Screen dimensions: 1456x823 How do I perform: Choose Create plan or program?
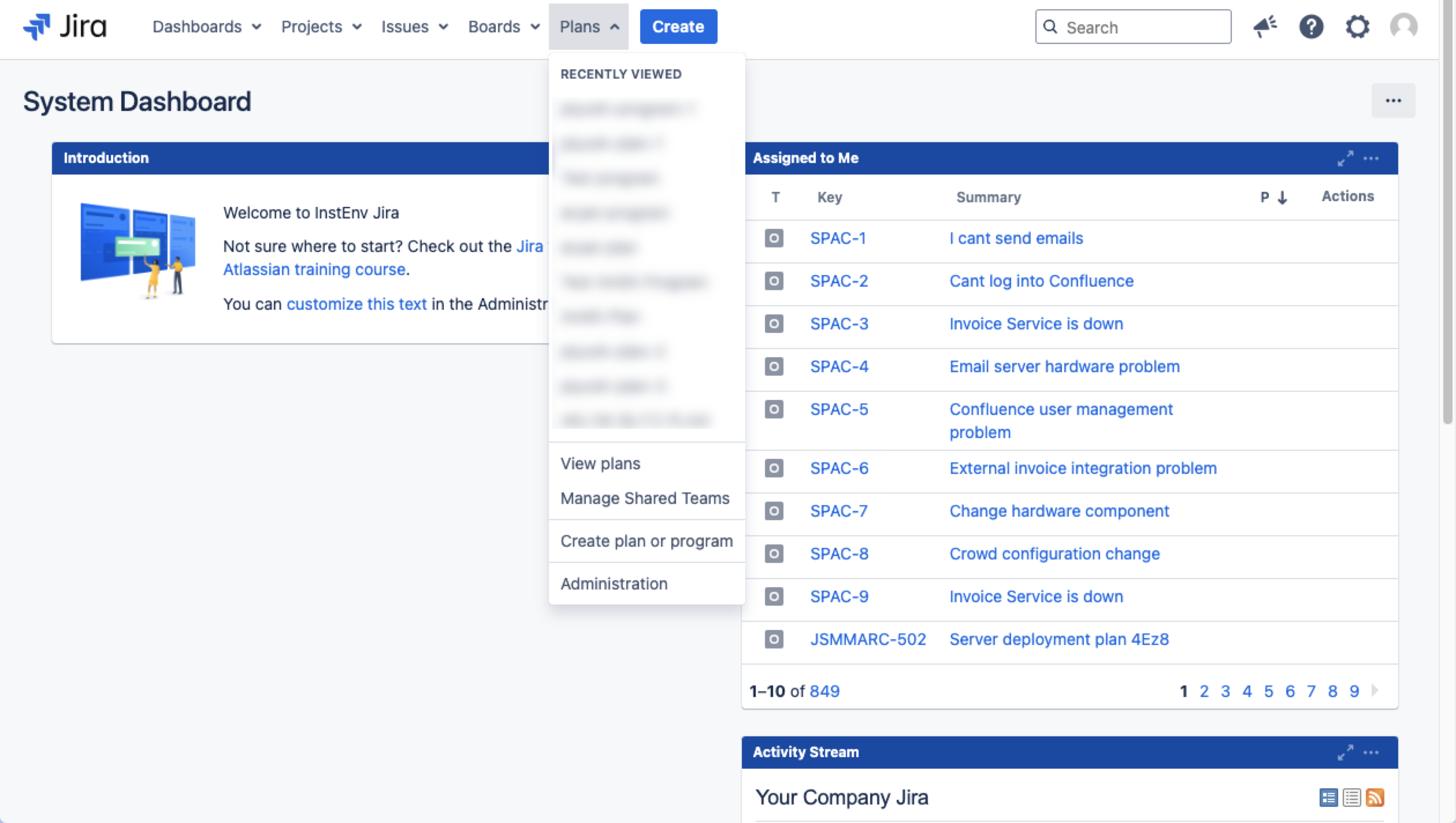[x=647, y=541]
